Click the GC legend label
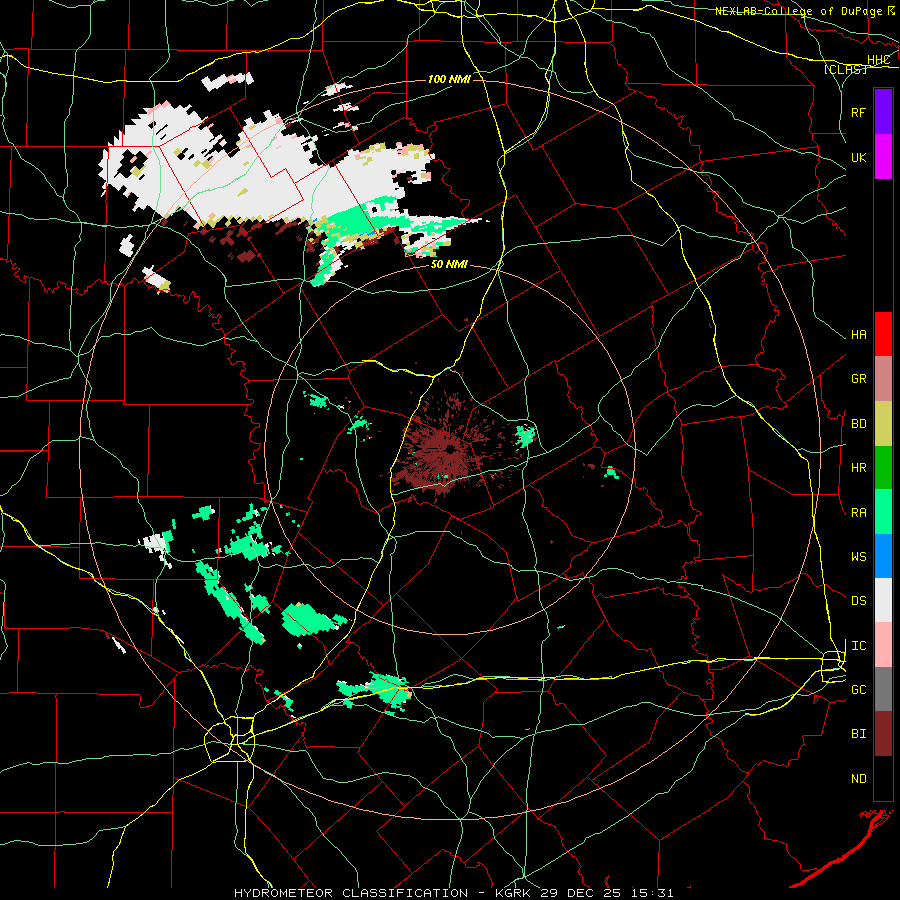This screenshot has height=900, width=900. (x=858, y=690)
